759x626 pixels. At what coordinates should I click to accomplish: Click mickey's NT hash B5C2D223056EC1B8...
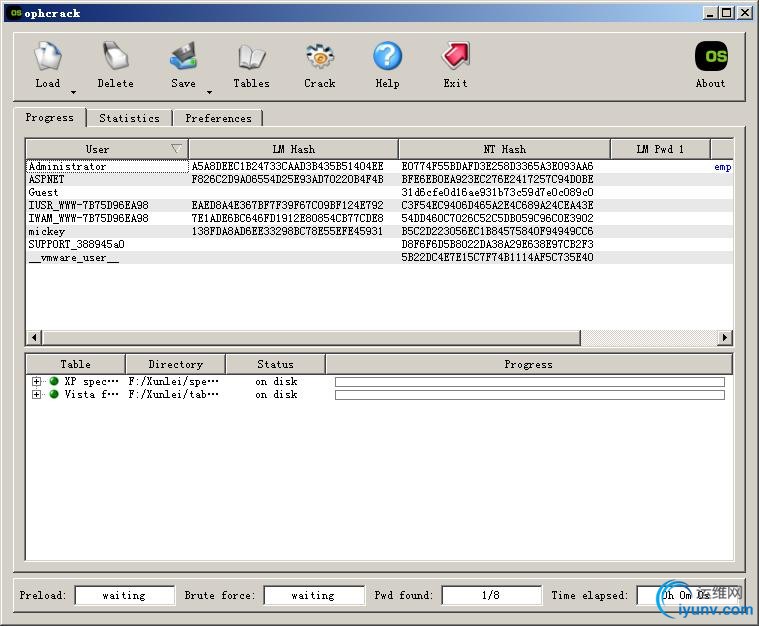[497, 231]
